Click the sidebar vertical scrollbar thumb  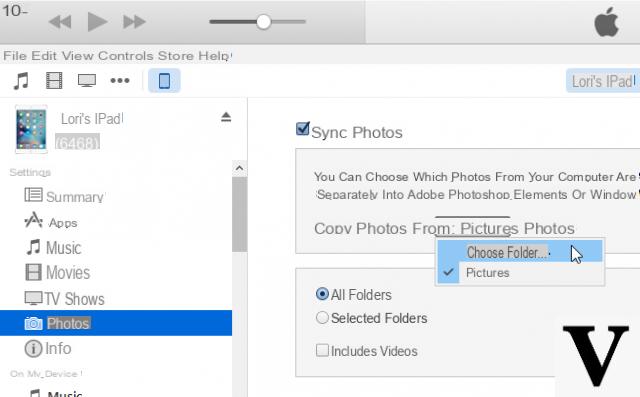[x=240, y=215]
